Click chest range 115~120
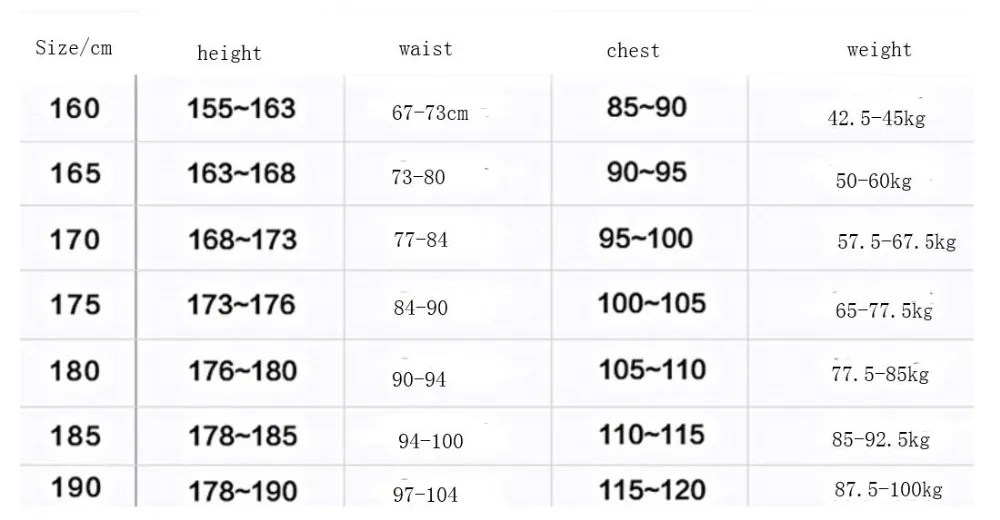The height and width of the screenshot is (520, 1000). [x=652, y=490]
